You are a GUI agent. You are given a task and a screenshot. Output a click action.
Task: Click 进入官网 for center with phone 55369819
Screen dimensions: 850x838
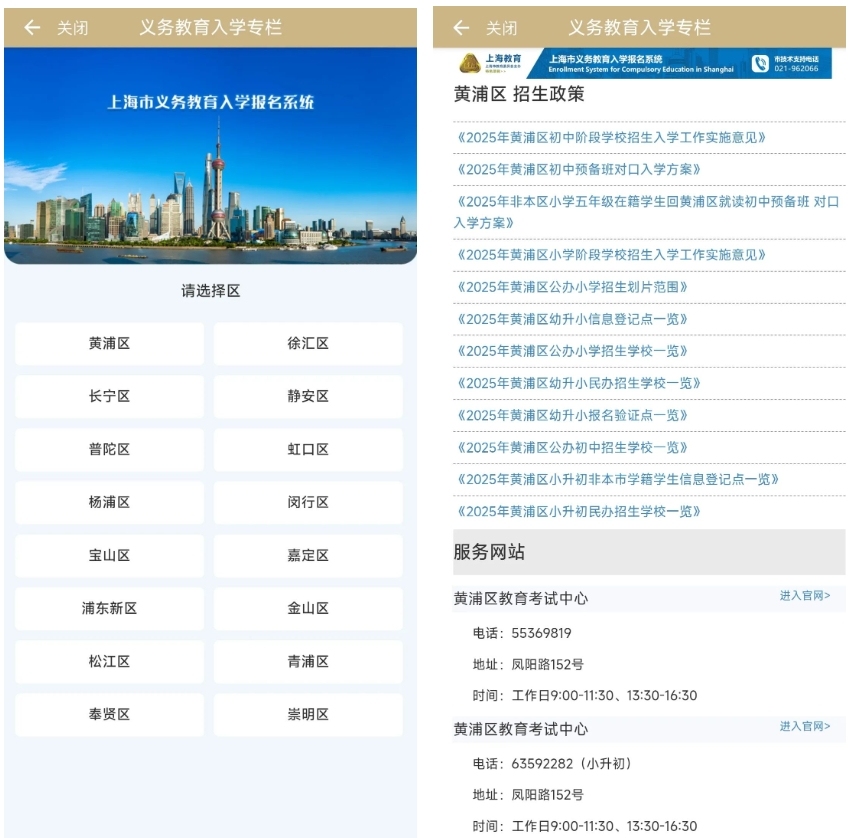pos(804,596)
